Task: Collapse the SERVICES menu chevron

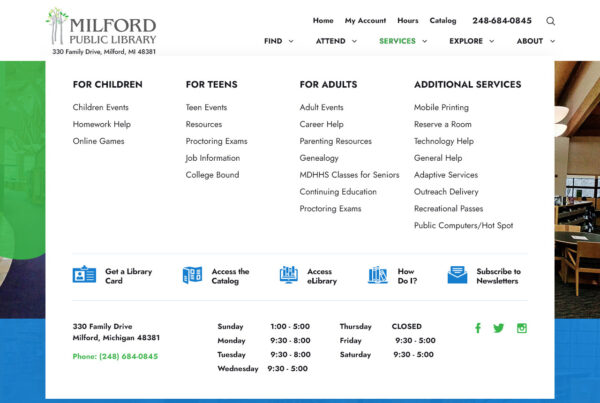Action: (x=424, y=41)
